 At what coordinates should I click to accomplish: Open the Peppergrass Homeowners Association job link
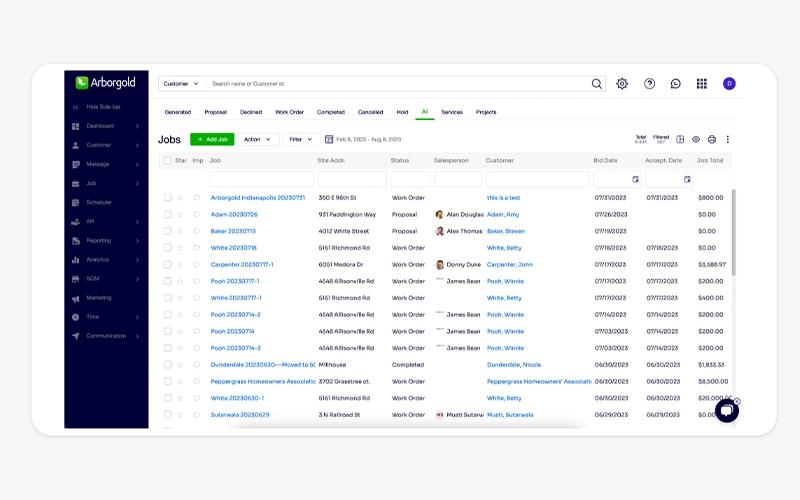263,382
